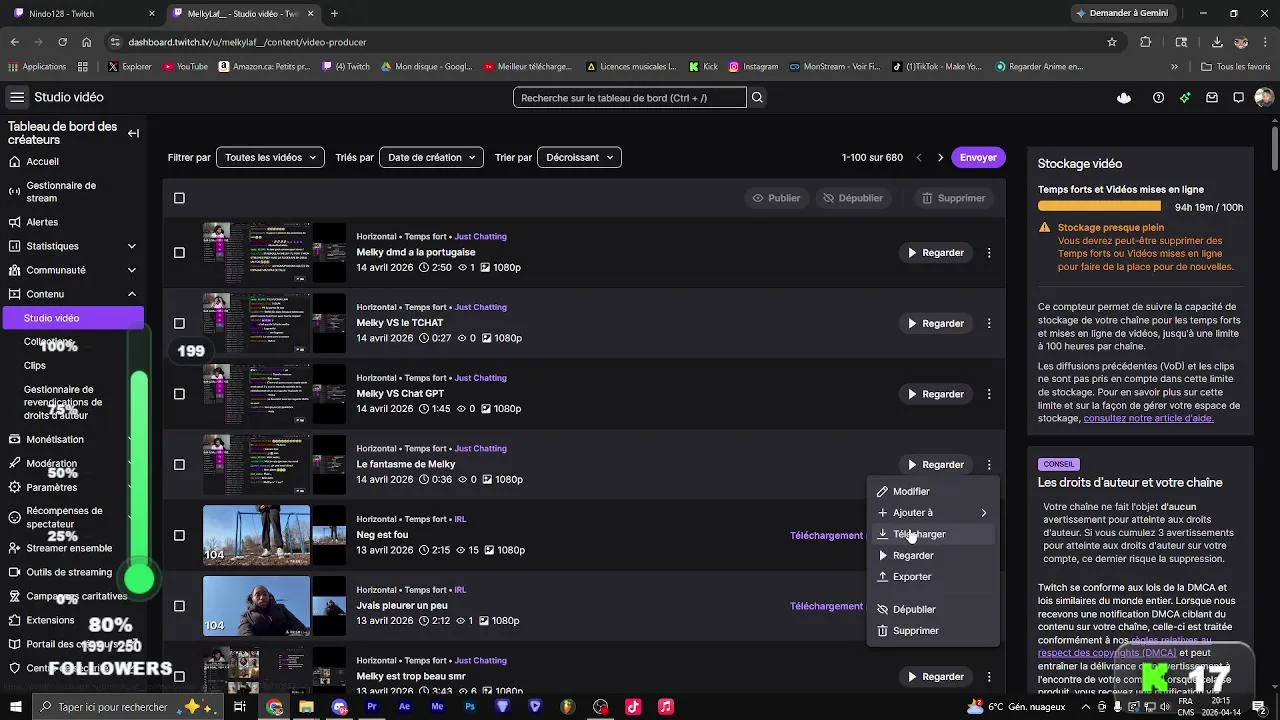This screenshot has height=720, width=1280.
Task: Open the consultez notre article d'aide link
Action: (x=1148, y=418)
